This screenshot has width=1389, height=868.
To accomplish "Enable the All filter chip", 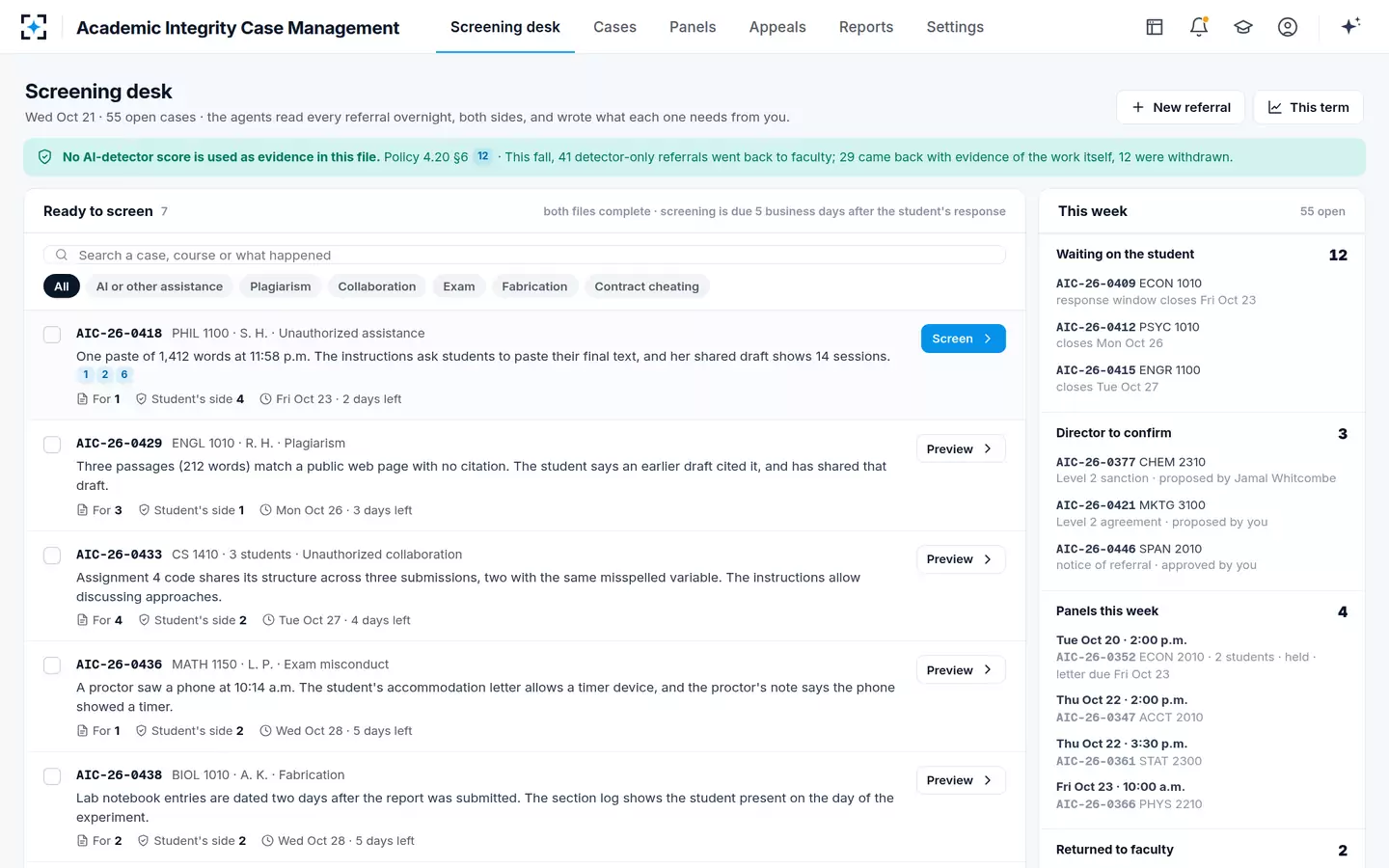I will [62, 286].
